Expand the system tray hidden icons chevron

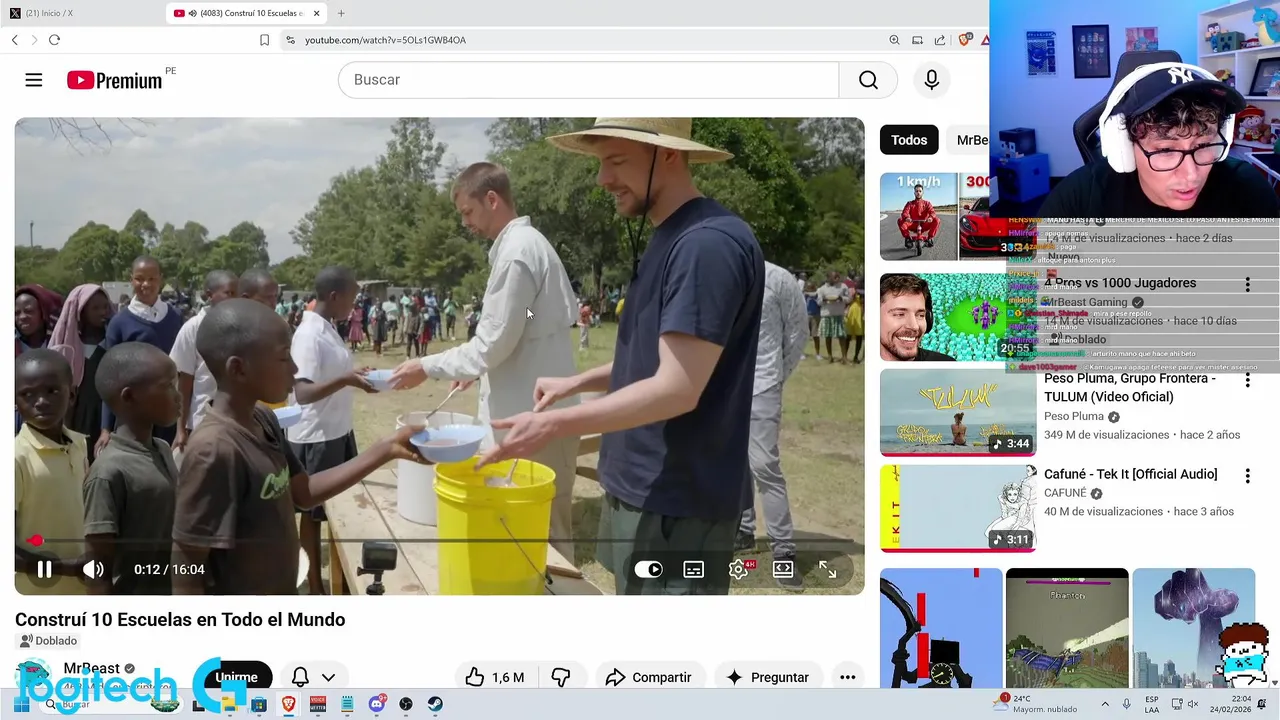click(x=1105, y=704)
